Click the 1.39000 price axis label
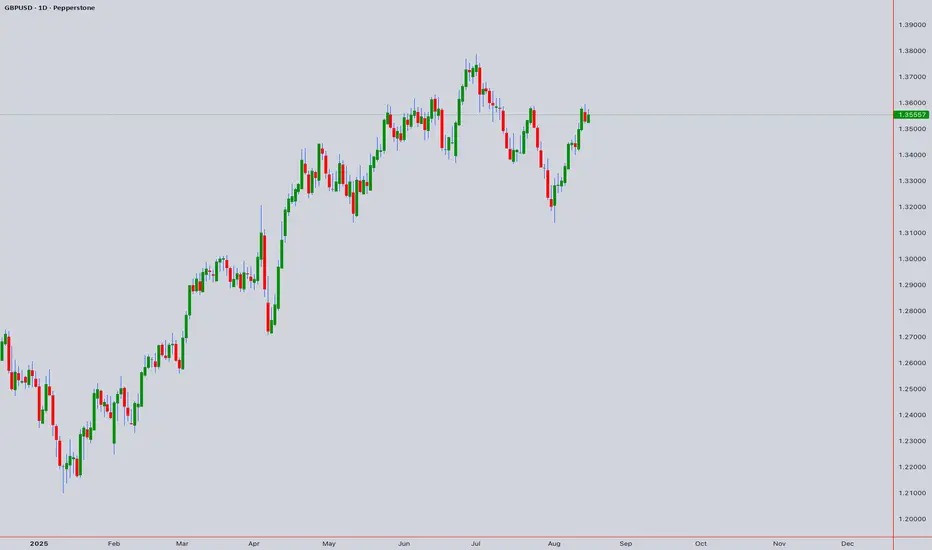The height and width of the screenshot is (550, 932). coord(912,25)
